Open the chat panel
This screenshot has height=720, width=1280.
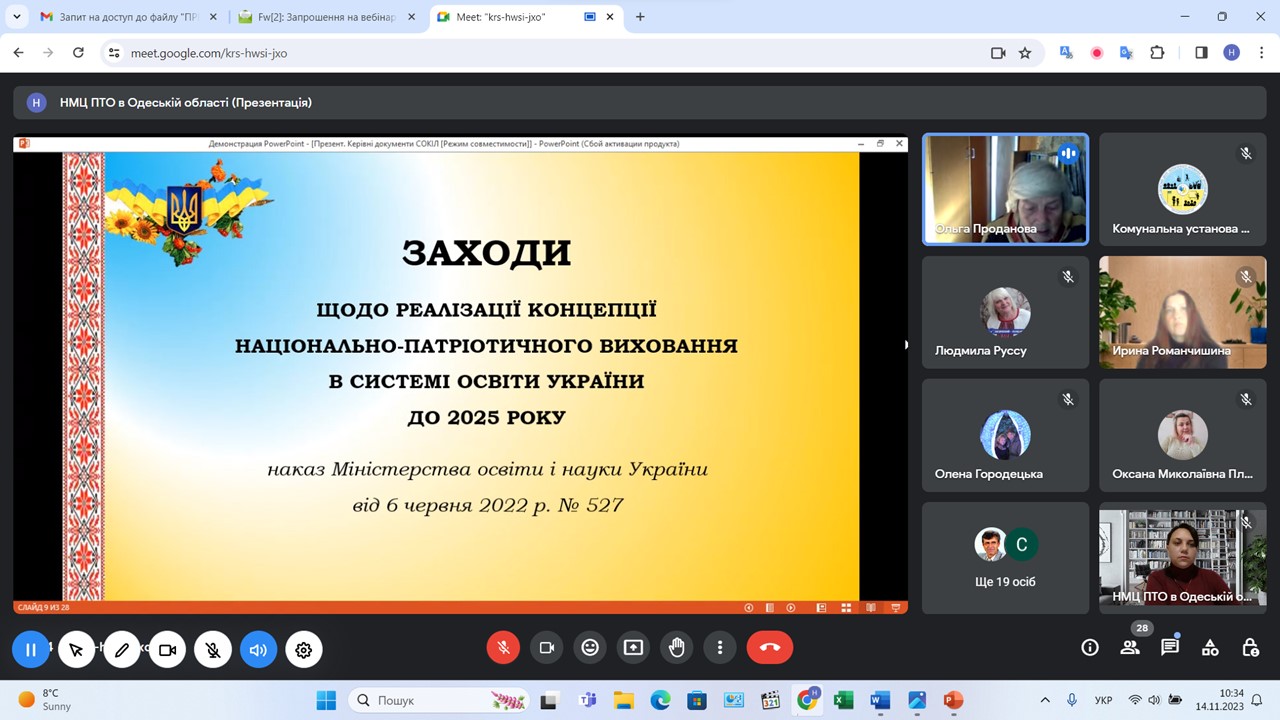[x=1170, y=648]
